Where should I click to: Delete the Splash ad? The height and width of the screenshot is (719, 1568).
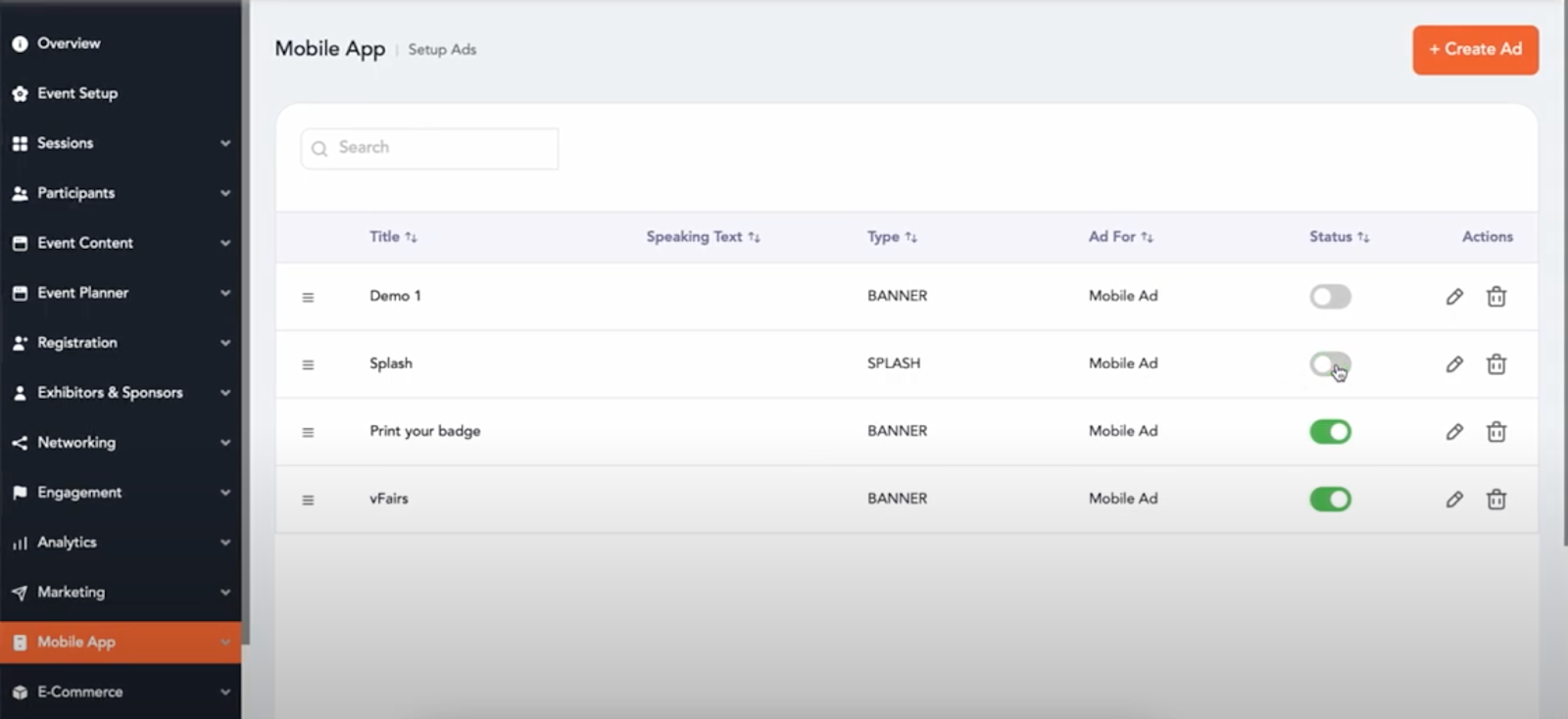(1496, 364)
